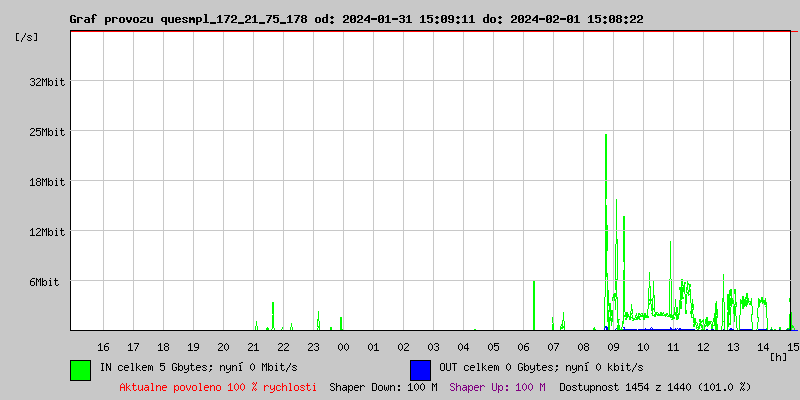Click the graph title 'Graf provozu quesmpl_172_21_75_178'

(189, 19)
